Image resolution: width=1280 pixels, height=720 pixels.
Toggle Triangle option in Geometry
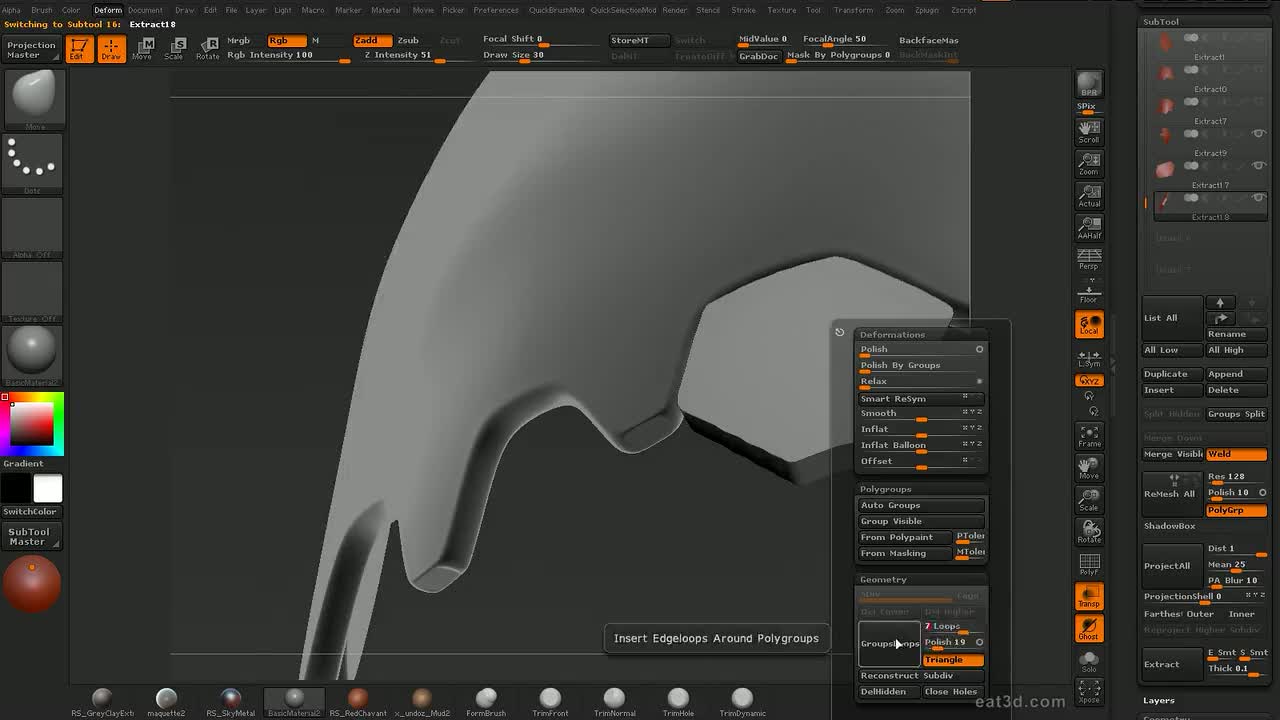coord(953,660)
